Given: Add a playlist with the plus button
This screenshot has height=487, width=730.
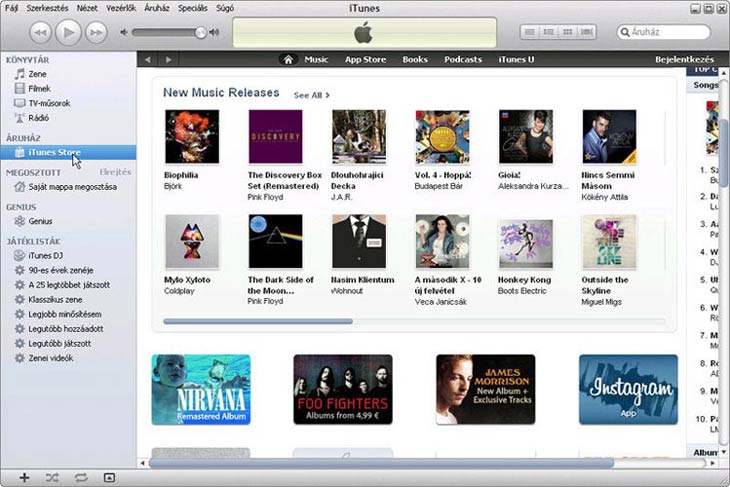Looking at the screenshot, I should tap(24, 478).
